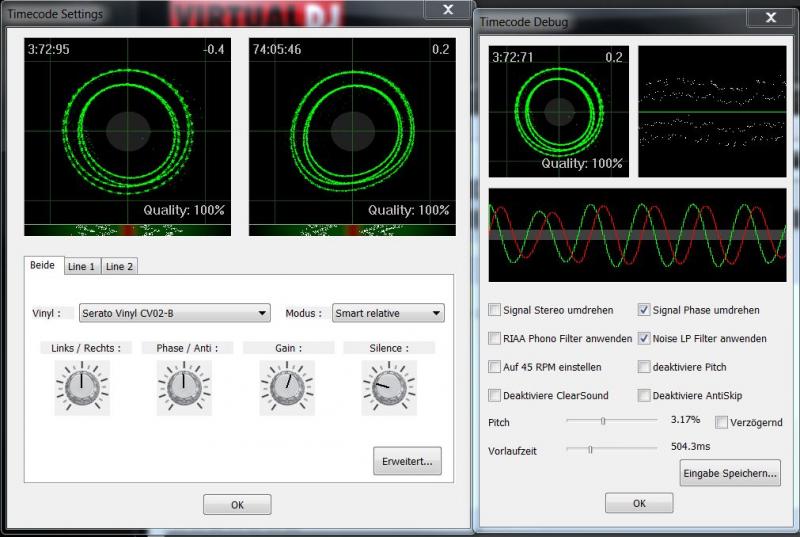Click the right deck timecode scope 74:05:46

352,131
